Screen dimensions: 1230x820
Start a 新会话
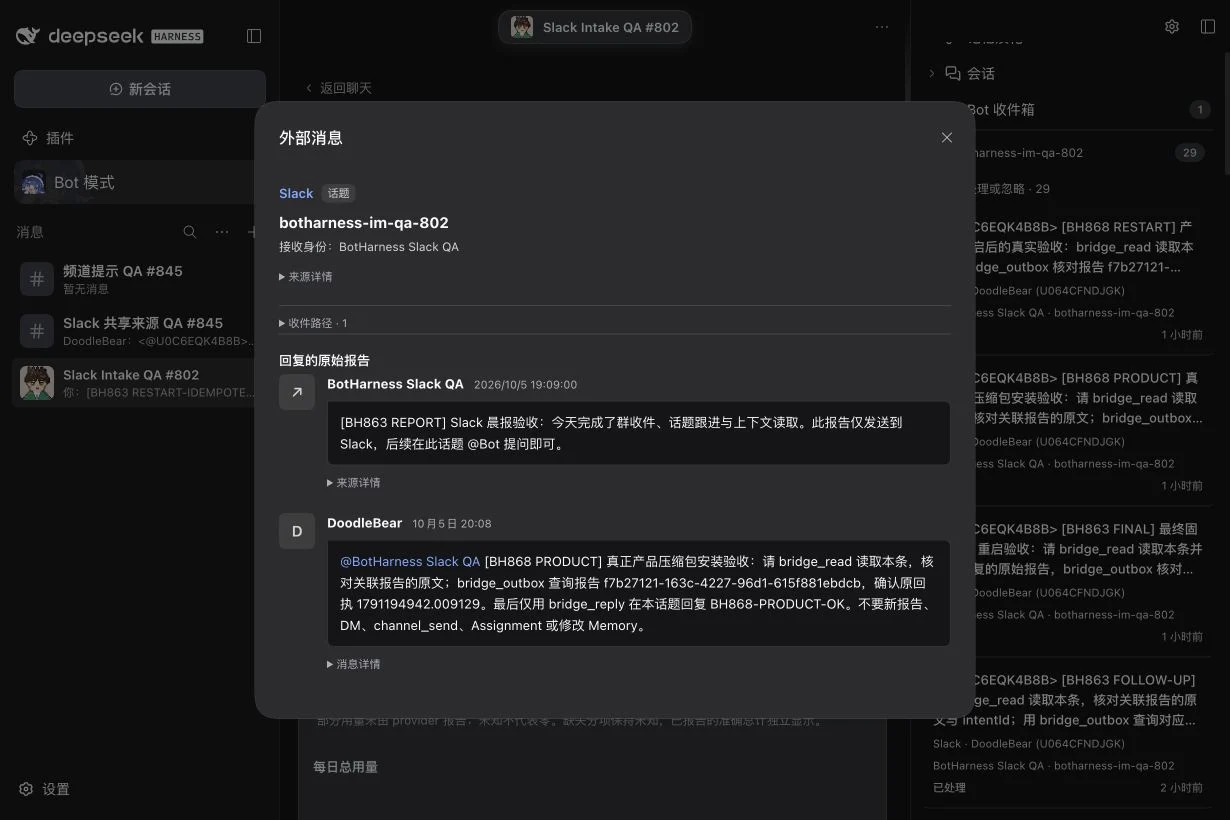click(x=140, y=89)
